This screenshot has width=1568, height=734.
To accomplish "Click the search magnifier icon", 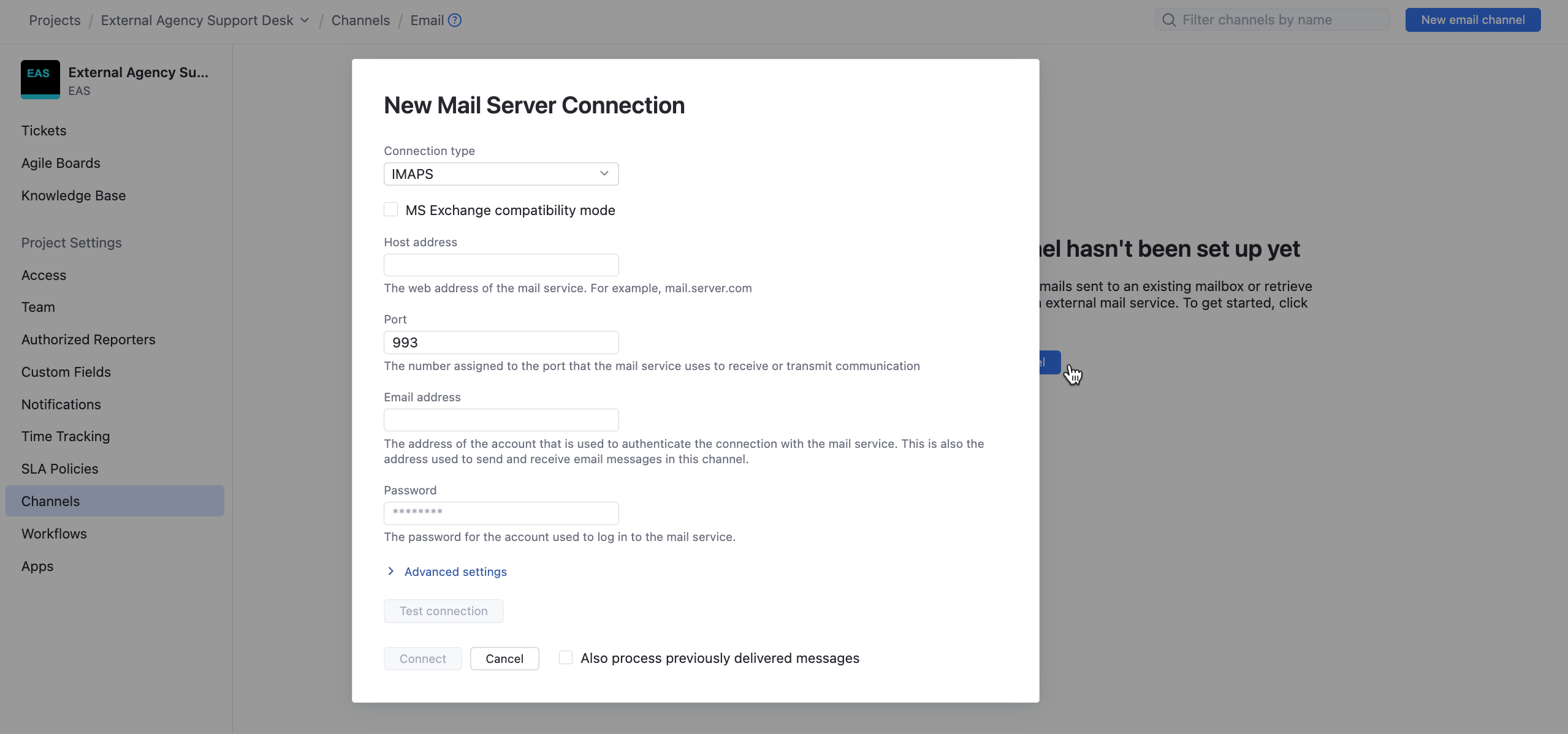I will coord(1168,19).
